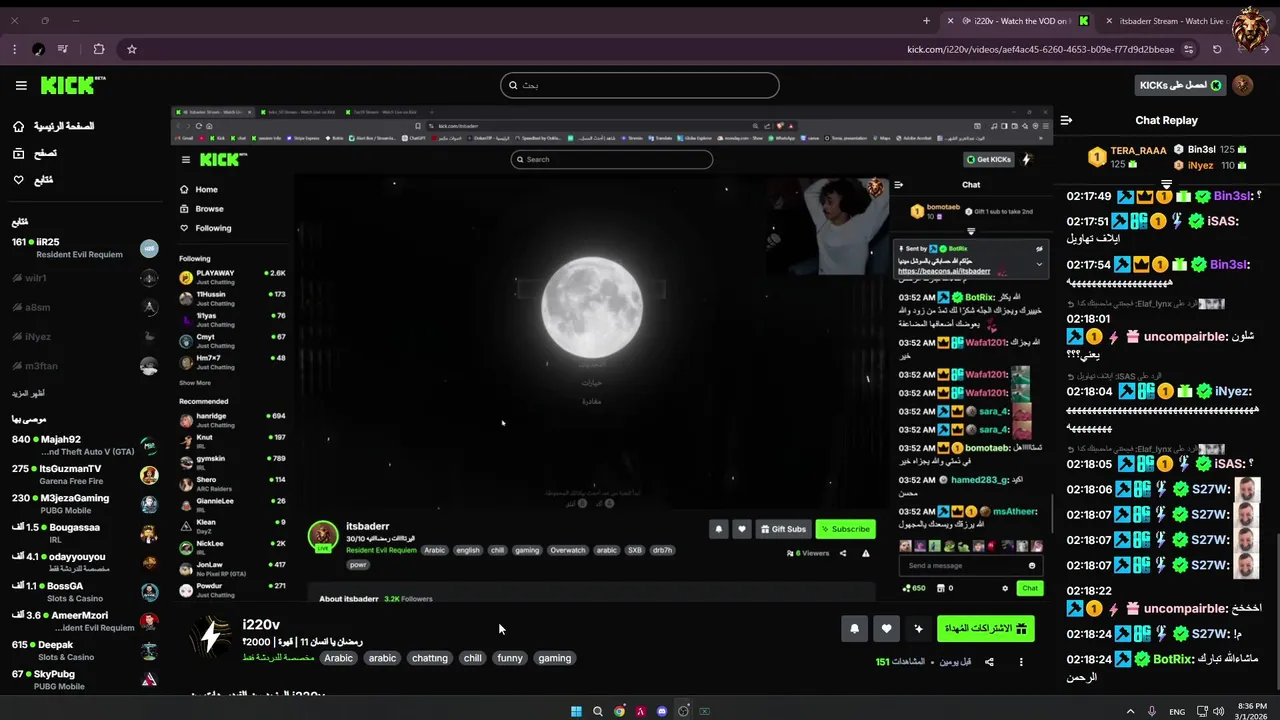The width and height of the screenshot is (1280, 720).
Task: Open recommended channel Majah92
Action: pos(84,445)
